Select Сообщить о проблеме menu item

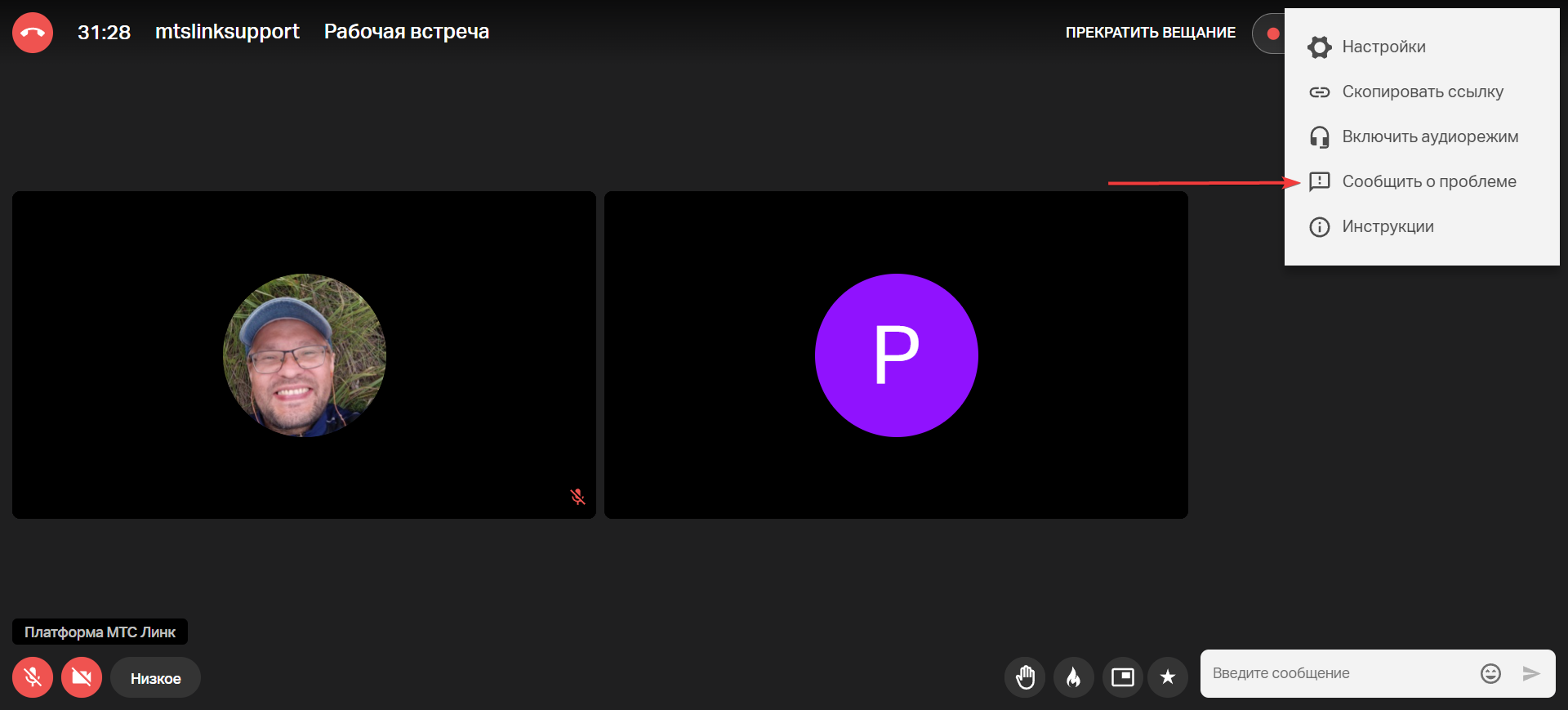pyautogui.click(x=1428, y=181)
